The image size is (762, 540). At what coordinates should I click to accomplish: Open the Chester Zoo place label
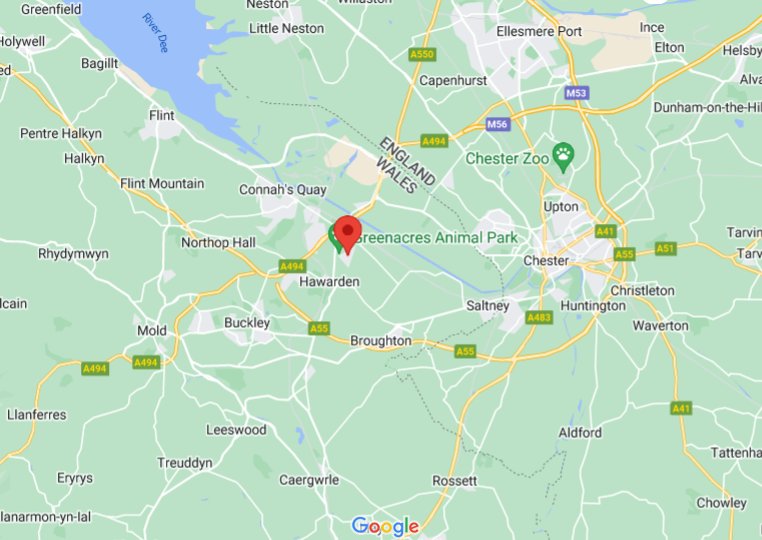(507, 158)
